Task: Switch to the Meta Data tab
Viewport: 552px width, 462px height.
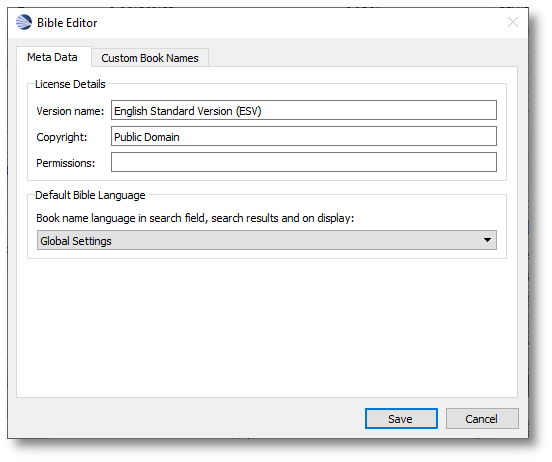Action: pos(54,57)
